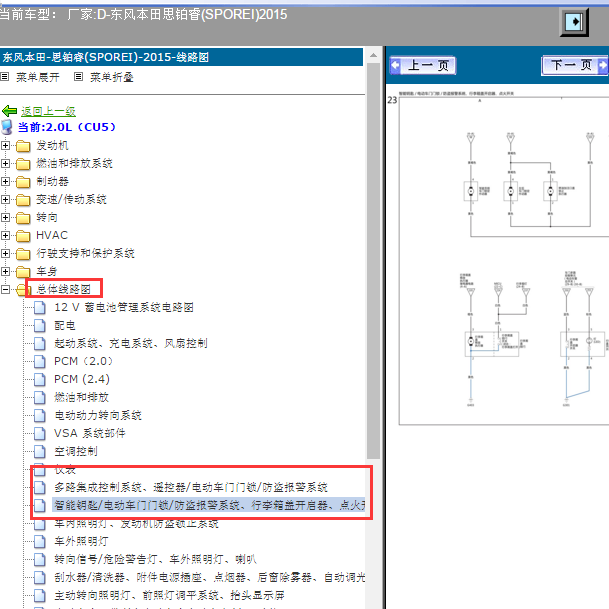Open 刮水器/清洗器 diagram entry
Screen dimensions: 609x609
coord(209,577)
